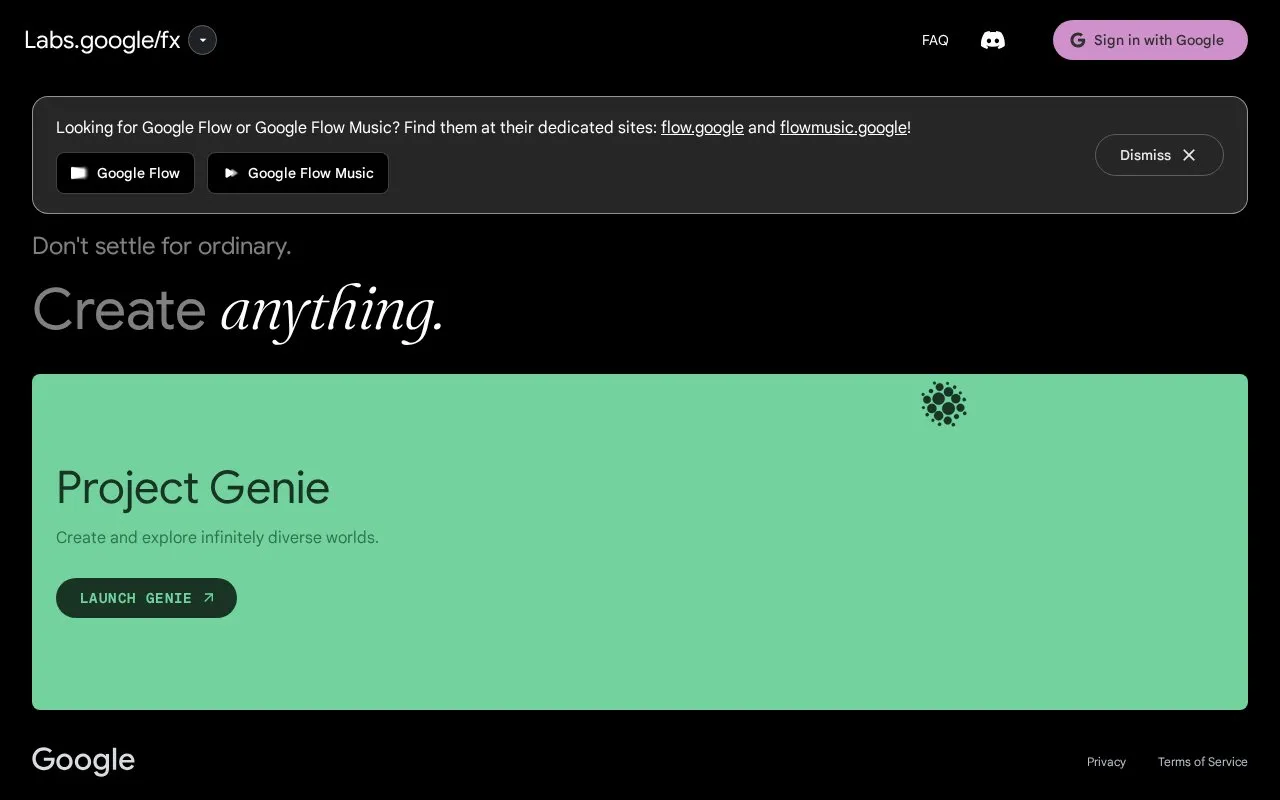Click the Project Genie heading
The image size is (1280, 800).
tap(193, 488)
